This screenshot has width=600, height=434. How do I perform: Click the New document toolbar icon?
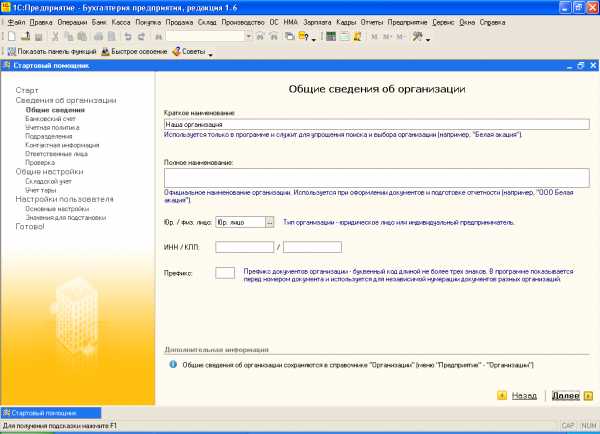[x=10, y=36]
